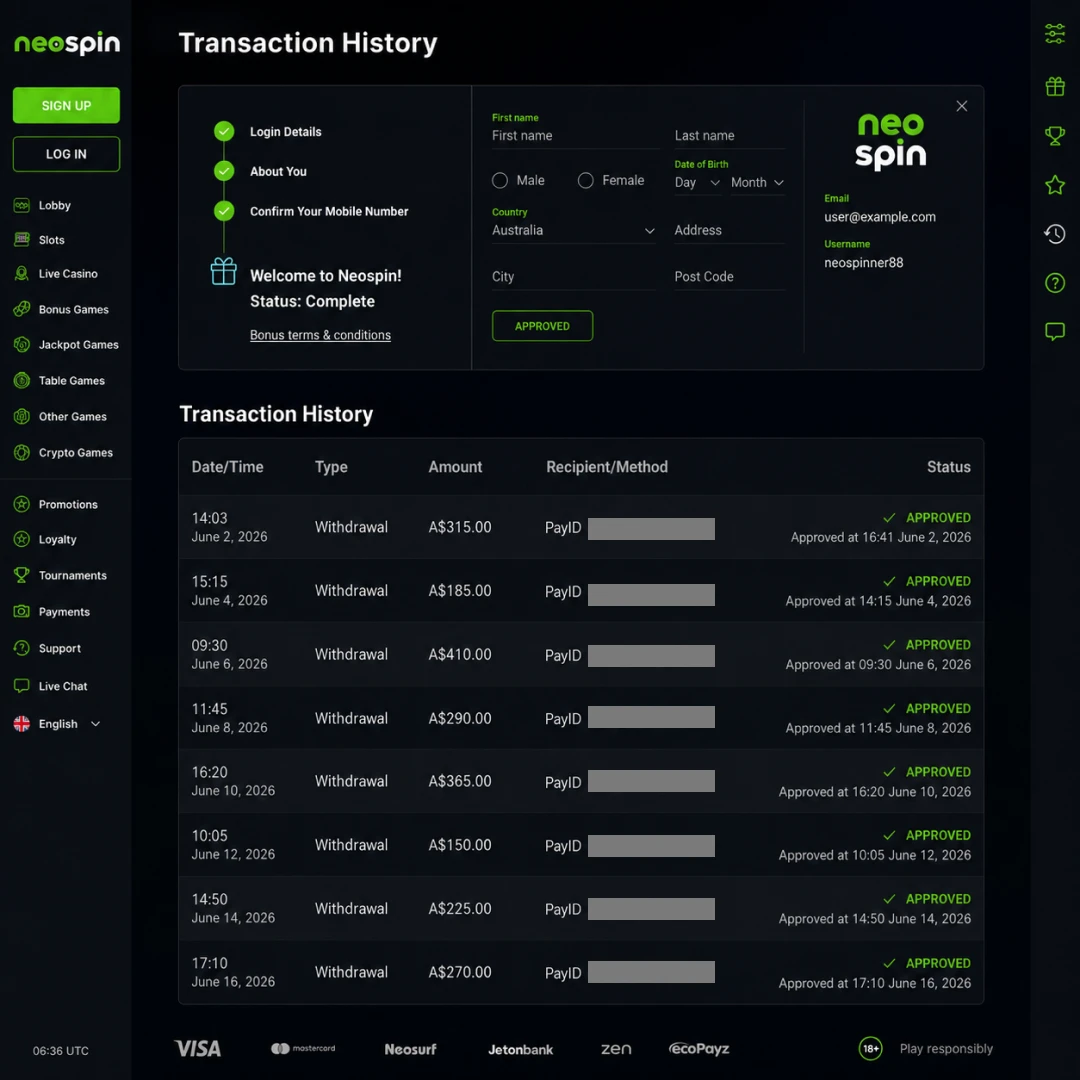The image size is (1080, 1080).
Task: Open the Crypto Games icon
Action: point(21,453)
